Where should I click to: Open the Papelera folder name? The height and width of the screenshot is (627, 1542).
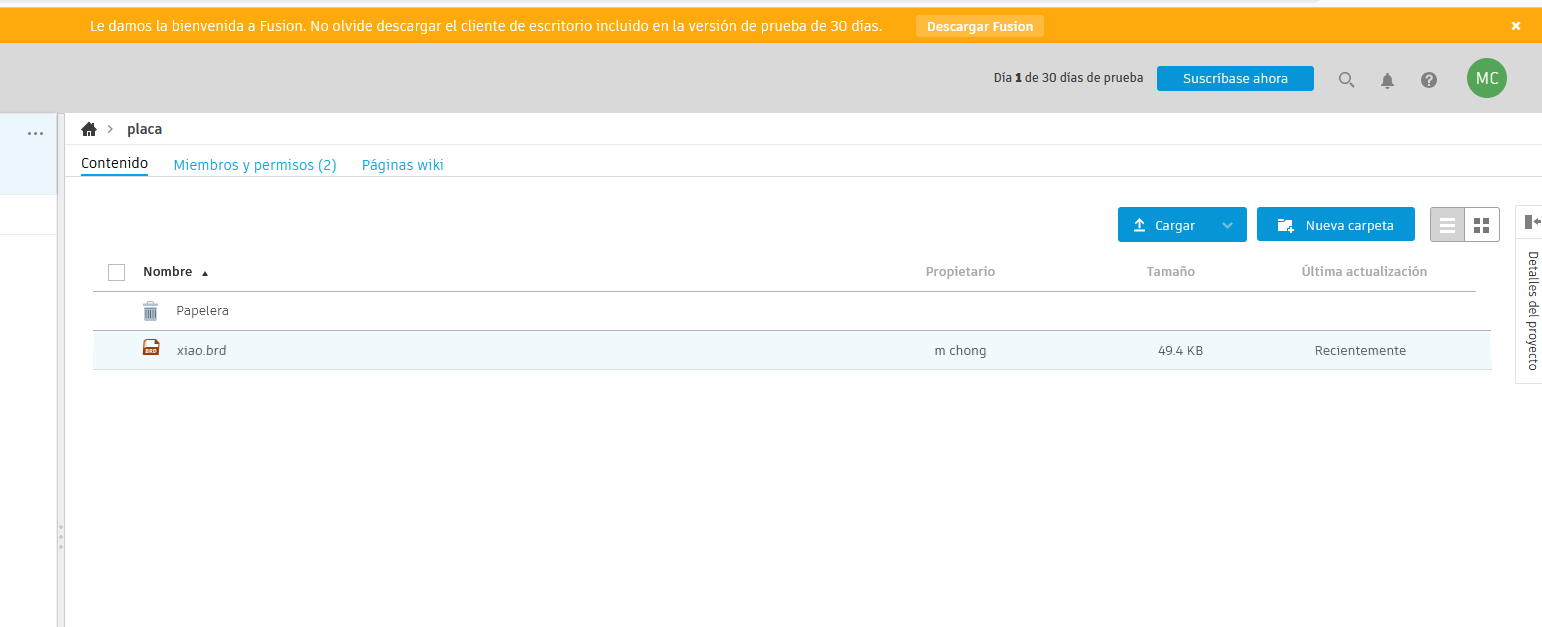202,311
